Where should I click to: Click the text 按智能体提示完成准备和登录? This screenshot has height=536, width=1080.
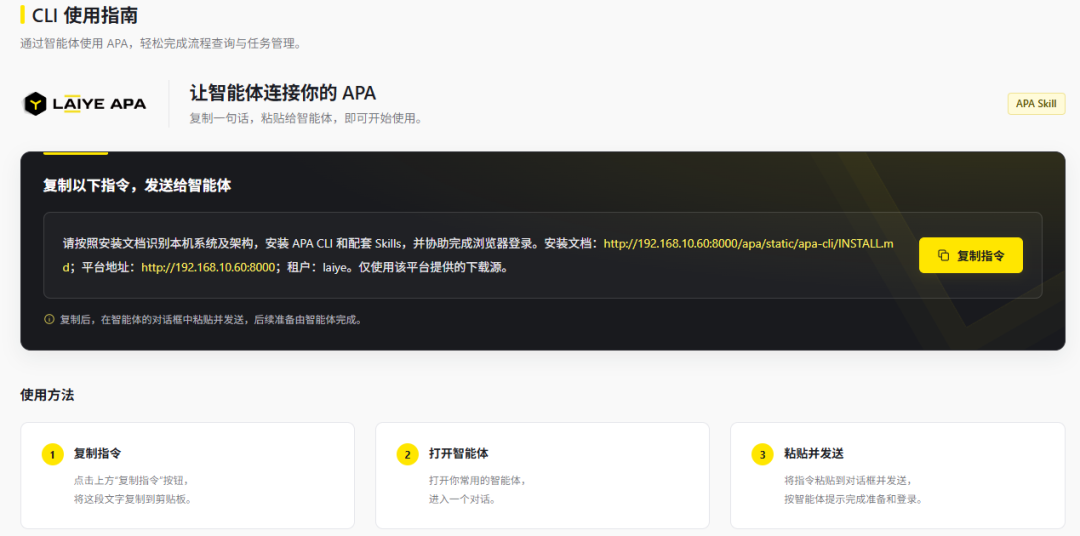tap(853, 499)
